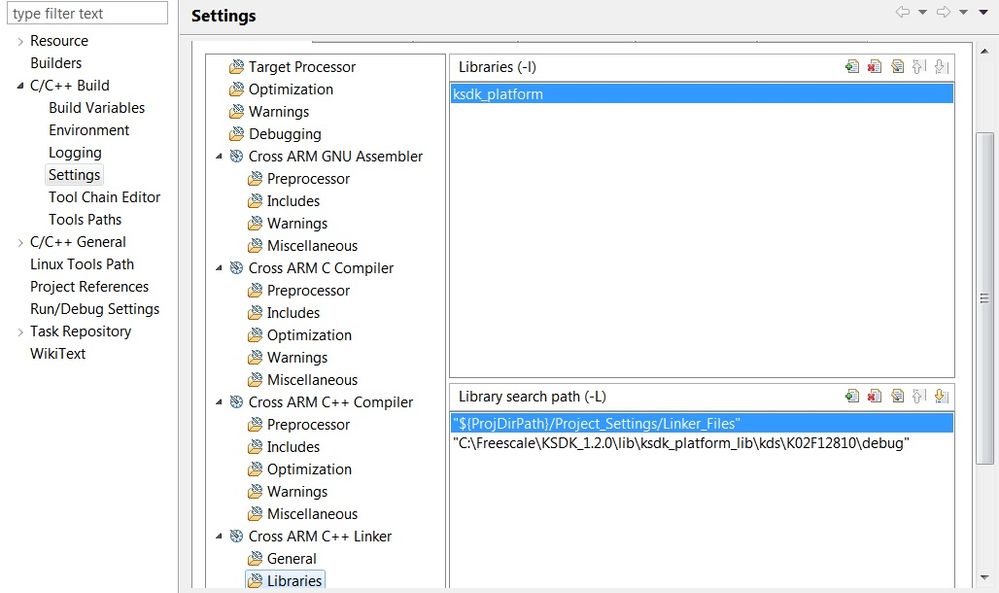Open the forward history dropdown arrow
The image size is (999, 593).
point(963,12)
